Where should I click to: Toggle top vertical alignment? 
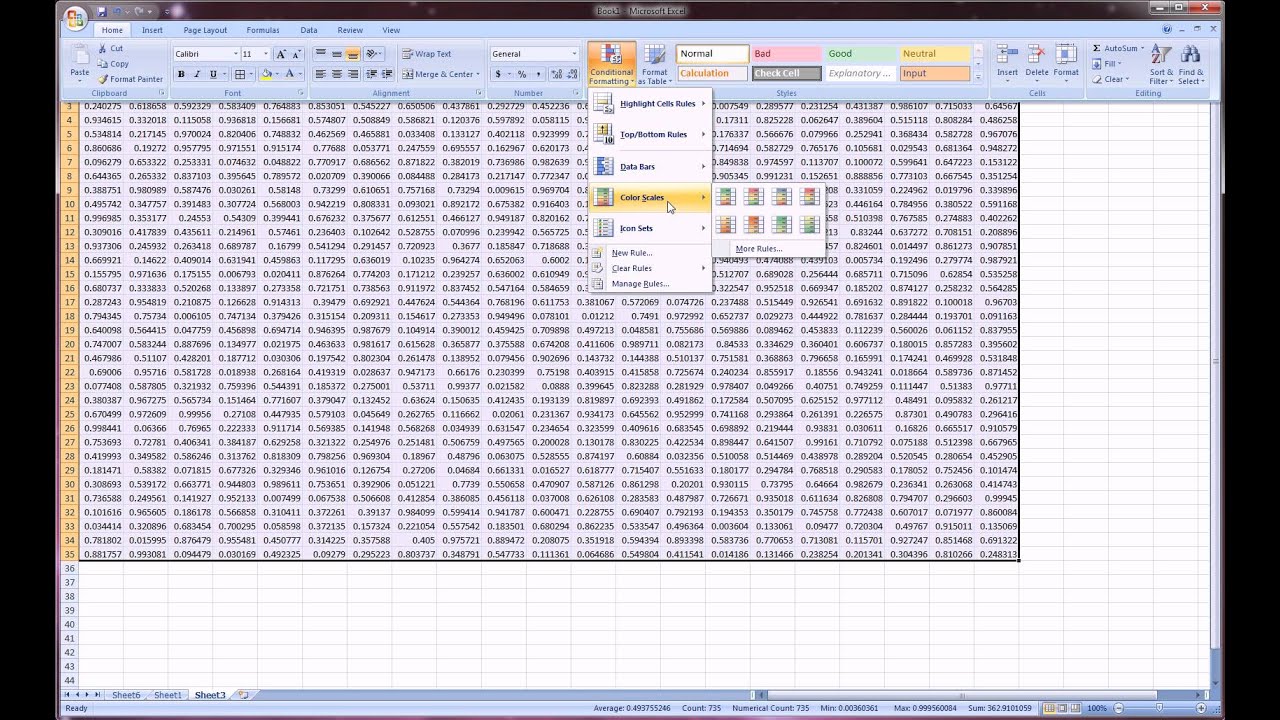[x=321, y=54]
